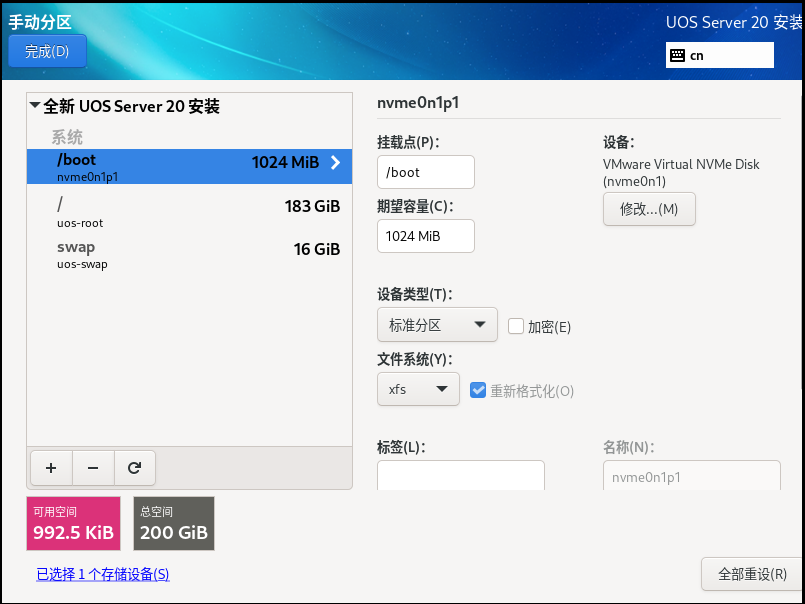This screenshot has height=604, width=805.
Task: Click the 期望容量 1024 MiB input field
Action: (x=426, y=236)
